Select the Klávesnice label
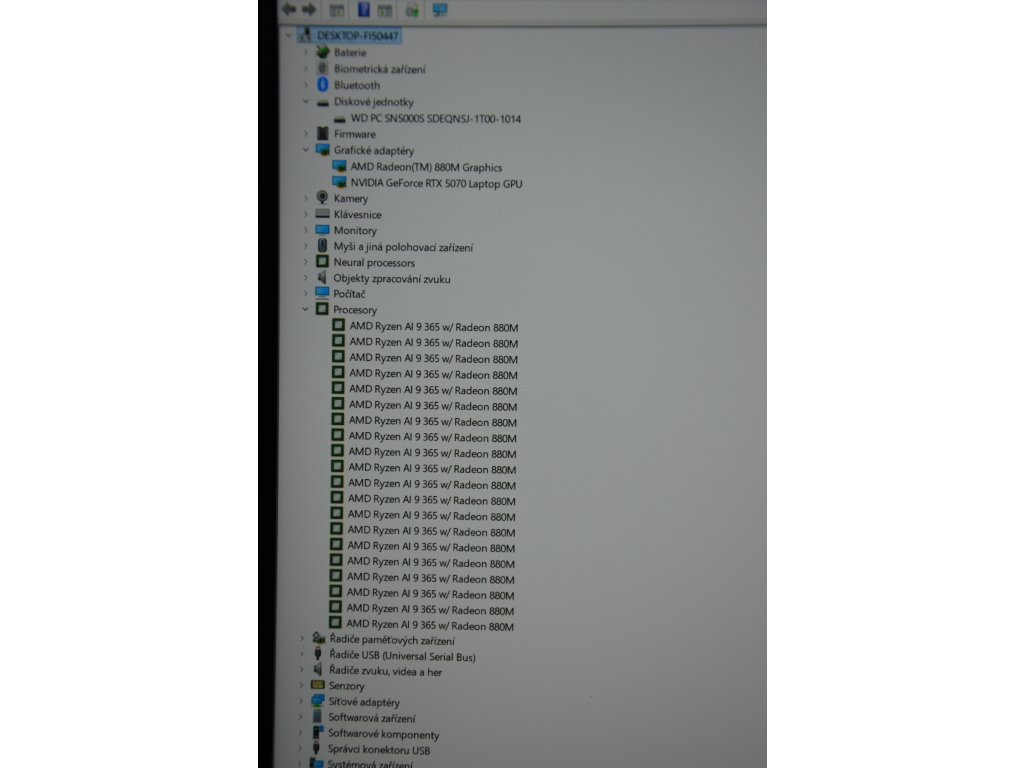This screenshot has height=768, width=1024. [x=357, y=214]
